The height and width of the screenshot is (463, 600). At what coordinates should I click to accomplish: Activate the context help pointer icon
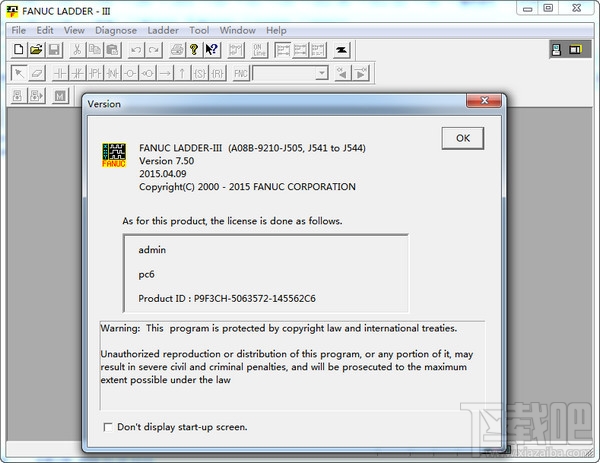pyautogui.click(x=212, y=50)
